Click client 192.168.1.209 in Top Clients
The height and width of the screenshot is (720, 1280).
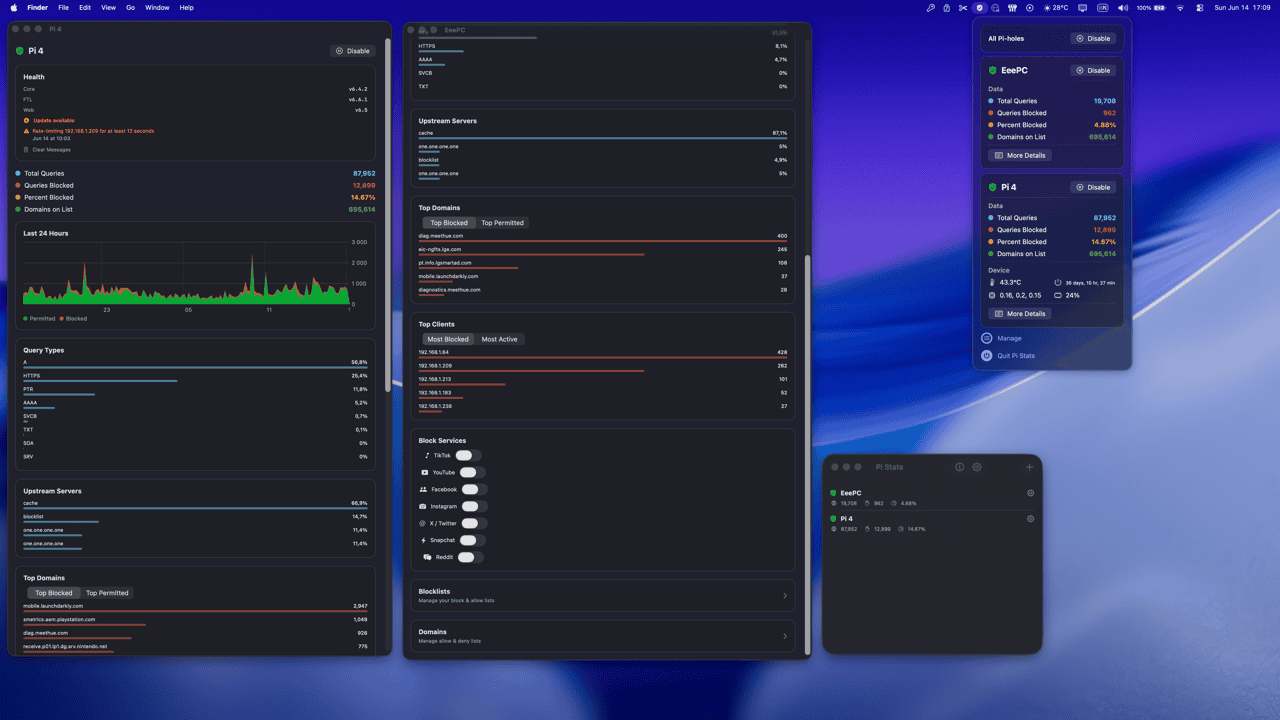pos(603,368)
